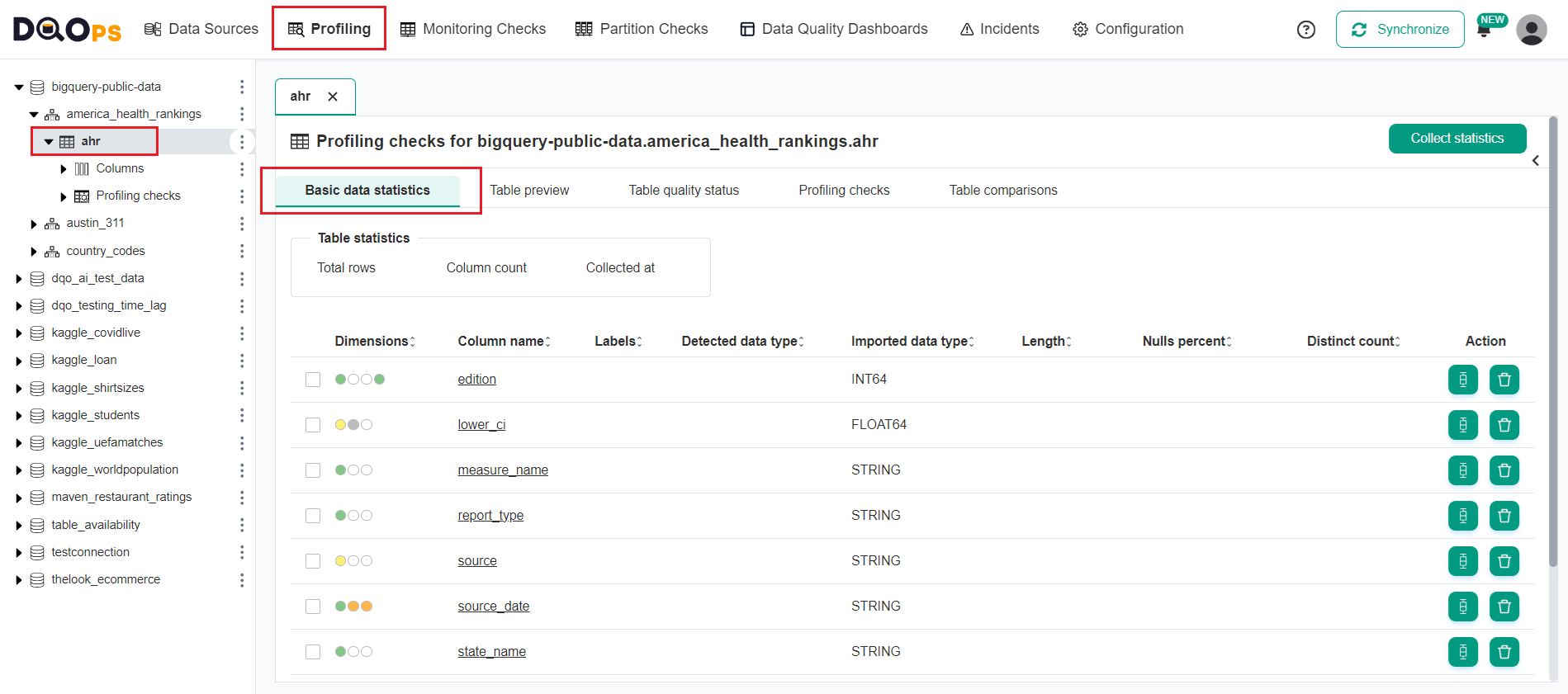Expand the Profiling checks tree node
Screen dimensions: 1568x694
(64, 196)
